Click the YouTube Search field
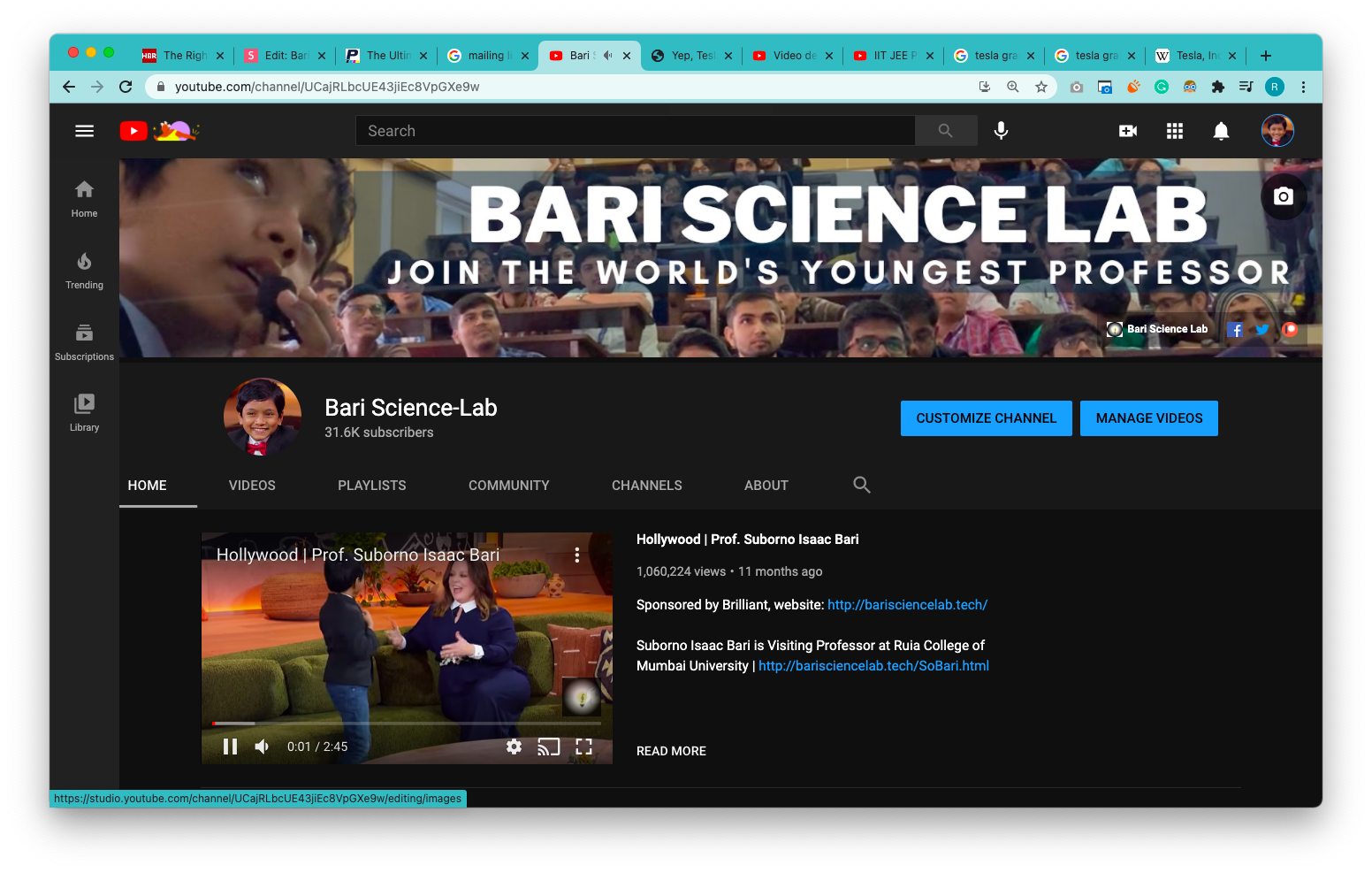 (636, 131)
